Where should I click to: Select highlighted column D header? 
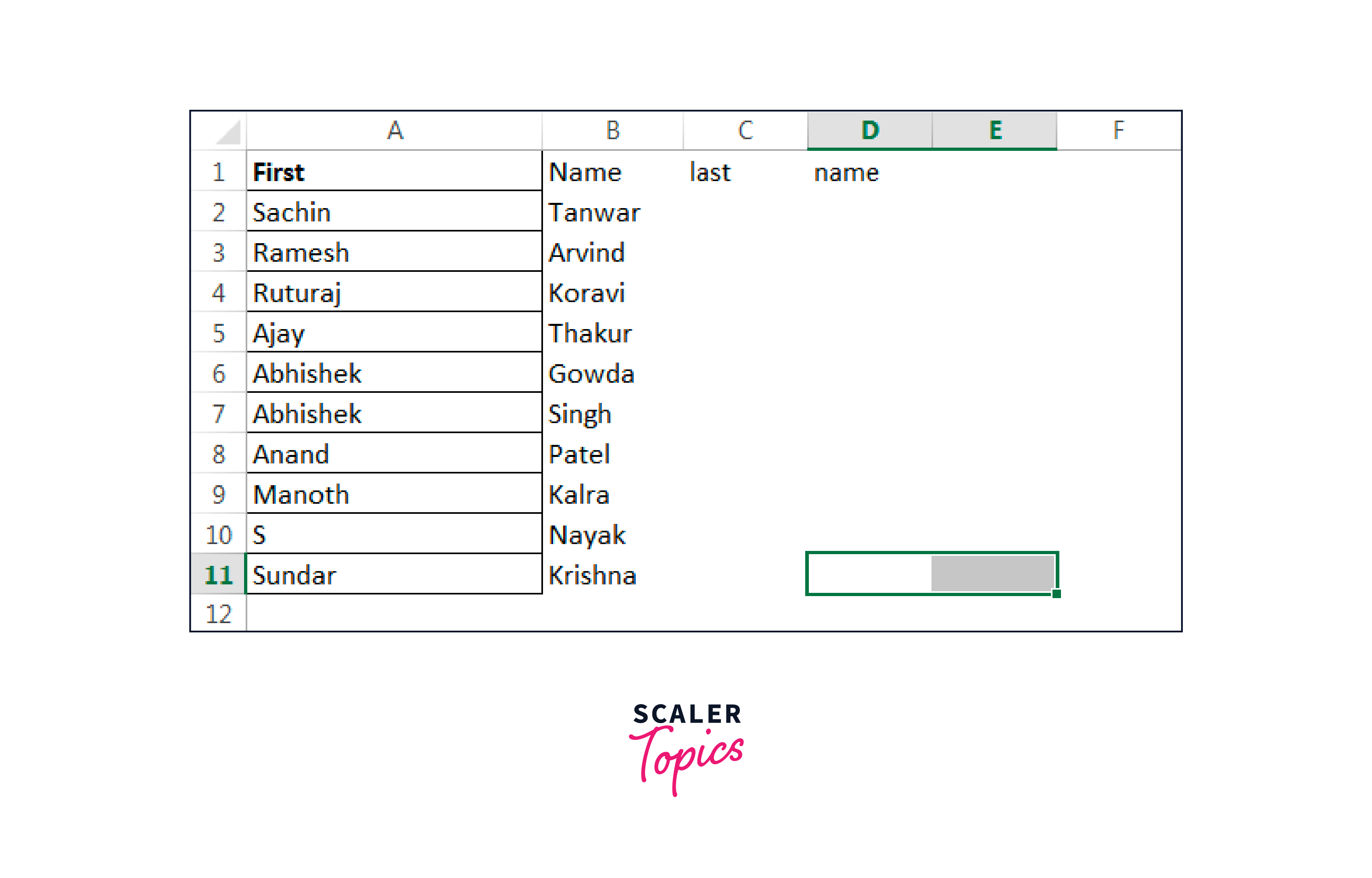tap(870, 131)
